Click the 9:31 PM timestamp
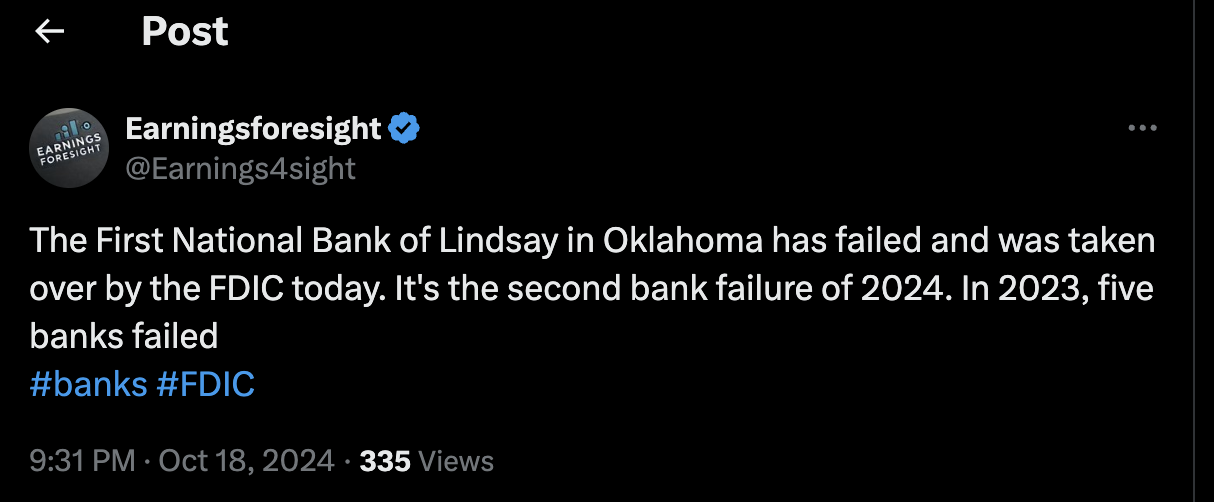 click(82, 461)
